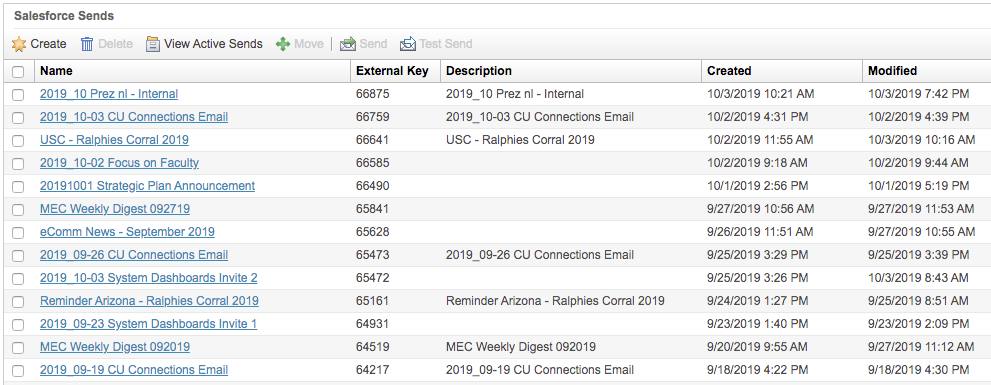Screen dimensions: 991x385
Task: Click external key 66641
Action: [x=373, y=140]
